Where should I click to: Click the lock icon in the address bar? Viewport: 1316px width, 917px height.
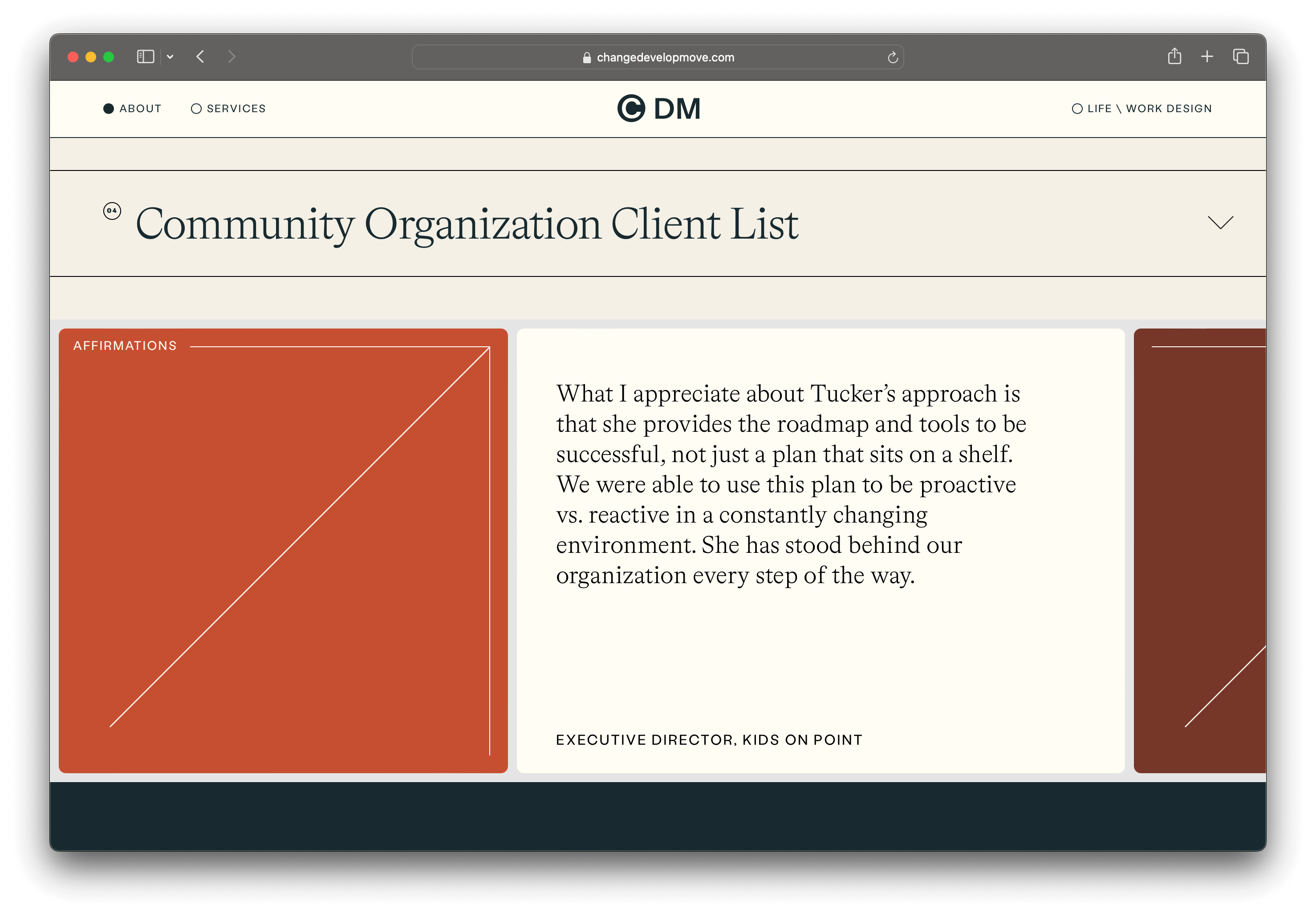click(586, 58)
